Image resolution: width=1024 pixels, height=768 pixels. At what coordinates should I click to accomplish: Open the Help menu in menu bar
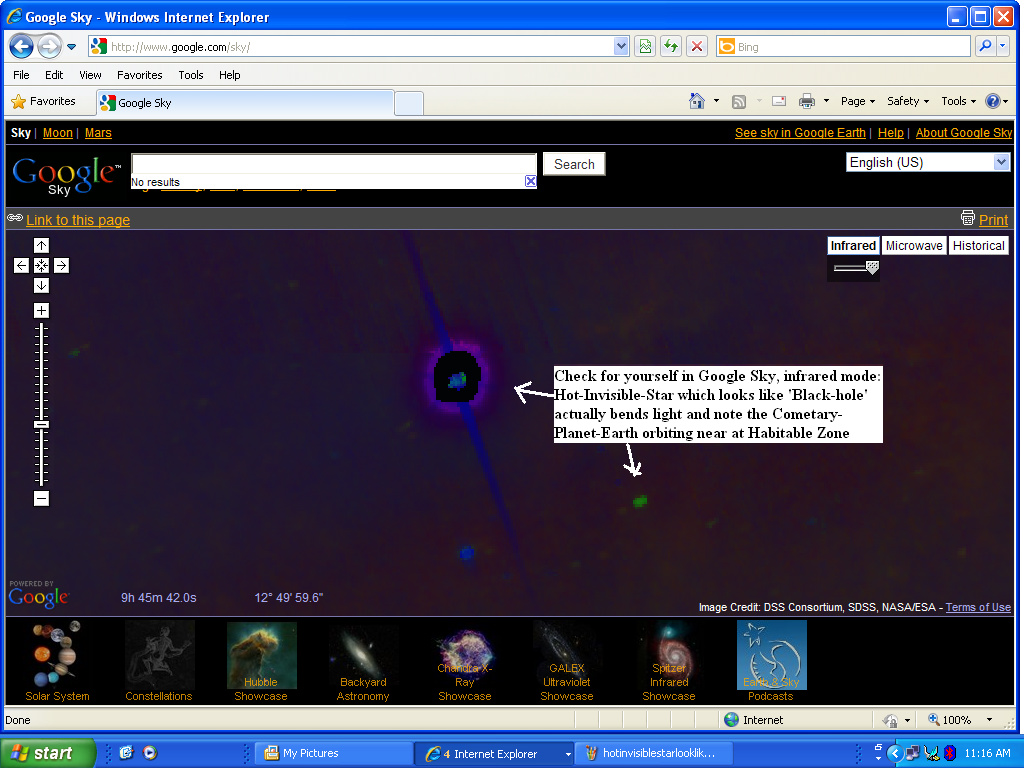[229, 75]
